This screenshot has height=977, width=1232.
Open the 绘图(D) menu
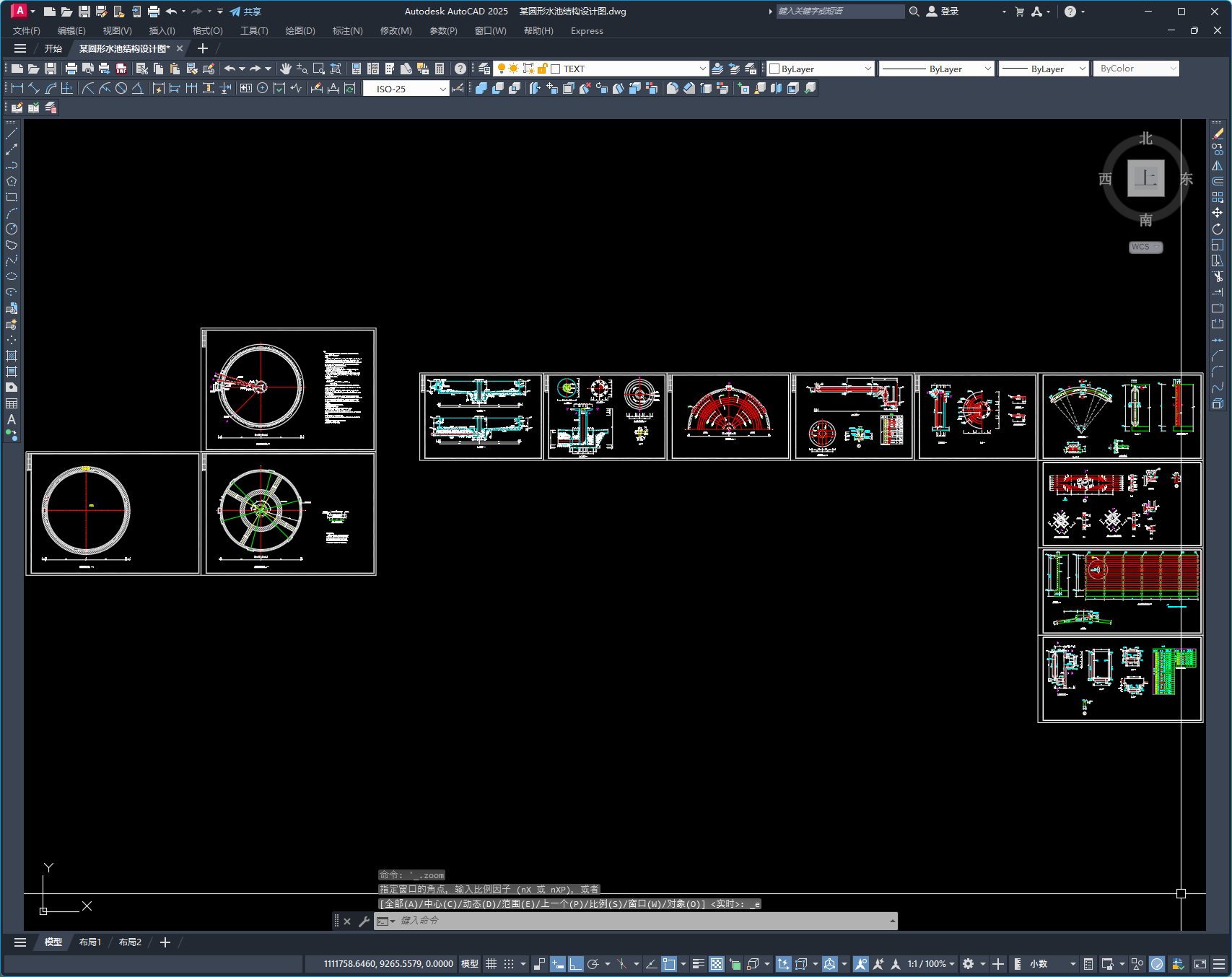point(300,31)
